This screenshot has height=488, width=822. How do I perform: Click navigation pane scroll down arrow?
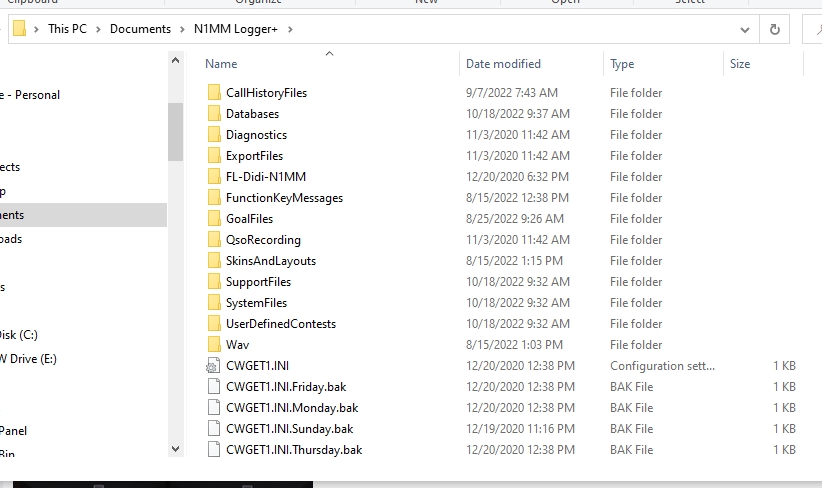tap(176, 449)
